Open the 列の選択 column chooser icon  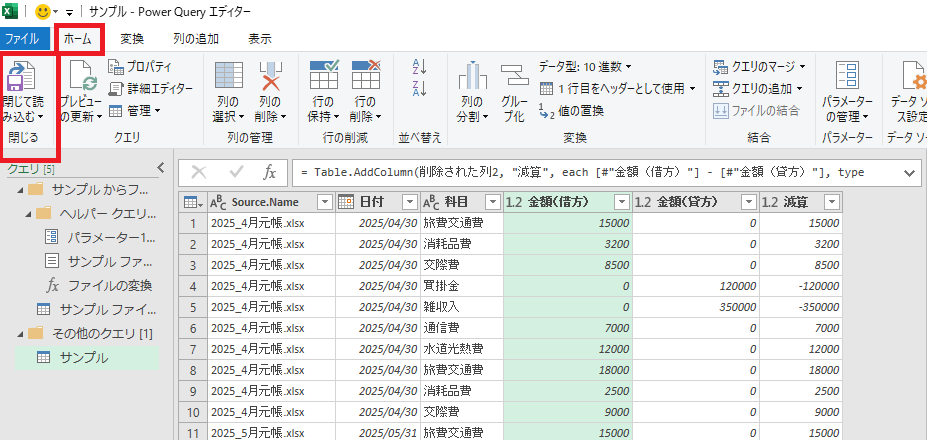[229, 78]
